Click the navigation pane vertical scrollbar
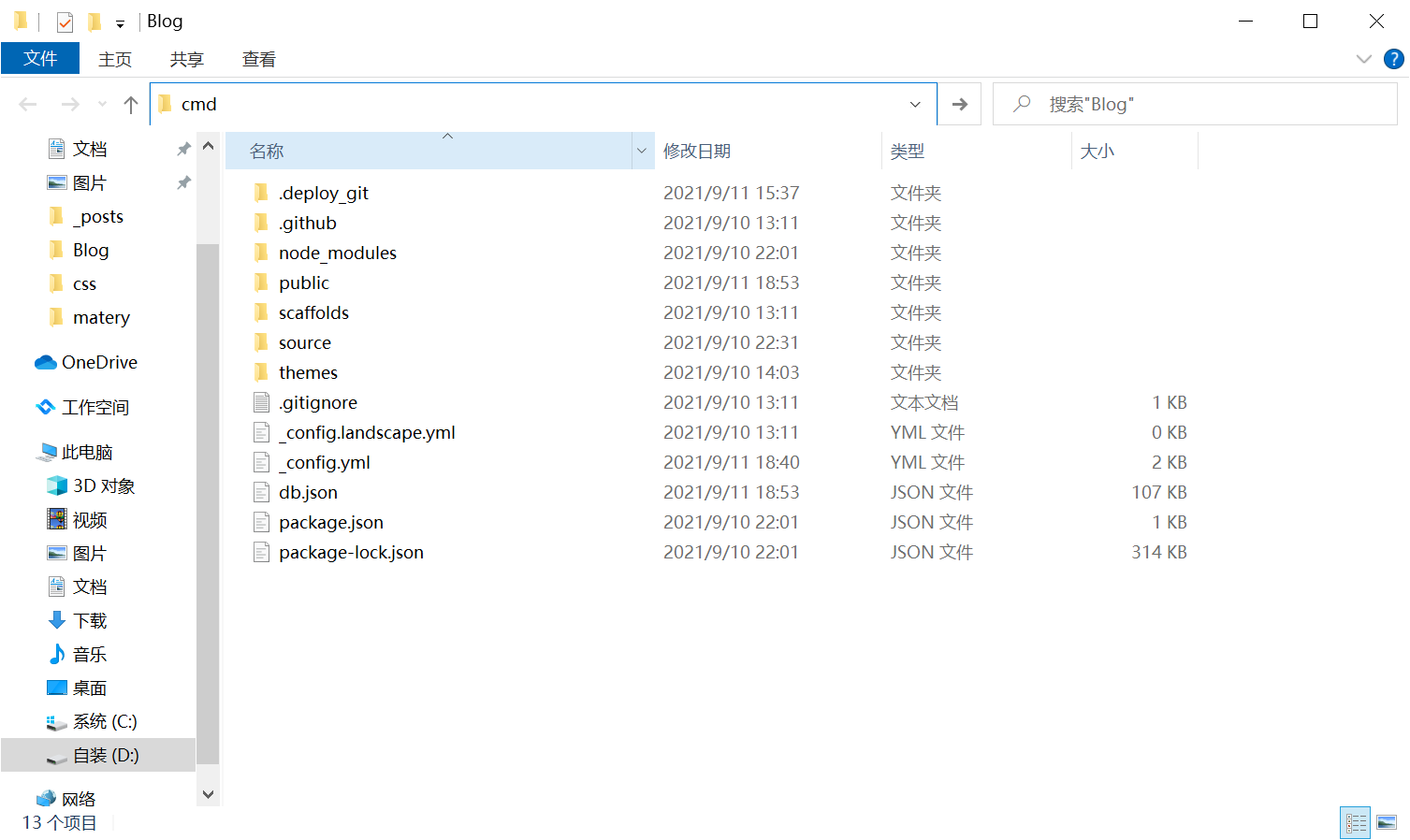This screenshot has width=1410, height=840. [208, 468]
